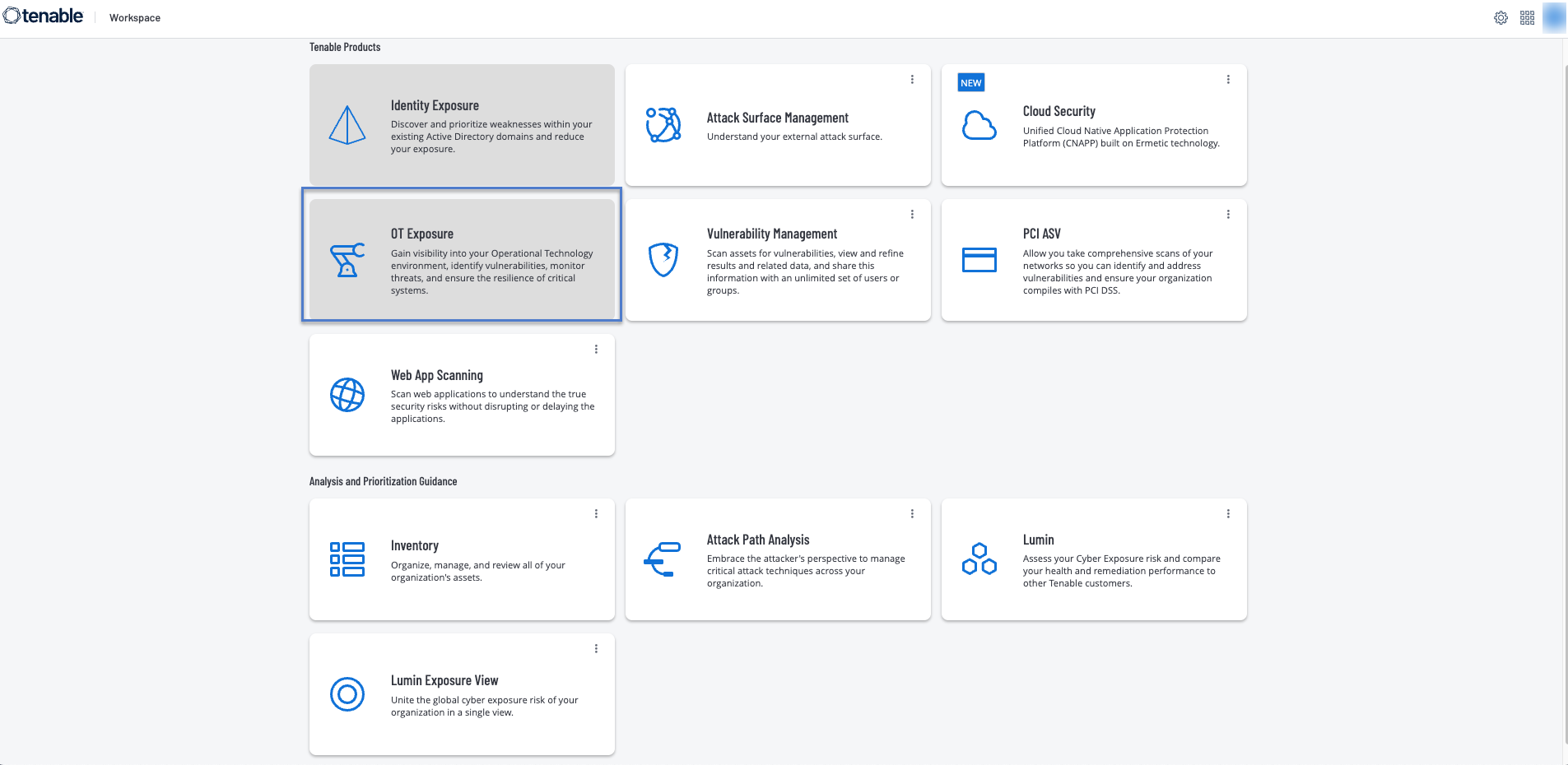Click the Attack Path Analysis icon

click(x=663, y=559)
